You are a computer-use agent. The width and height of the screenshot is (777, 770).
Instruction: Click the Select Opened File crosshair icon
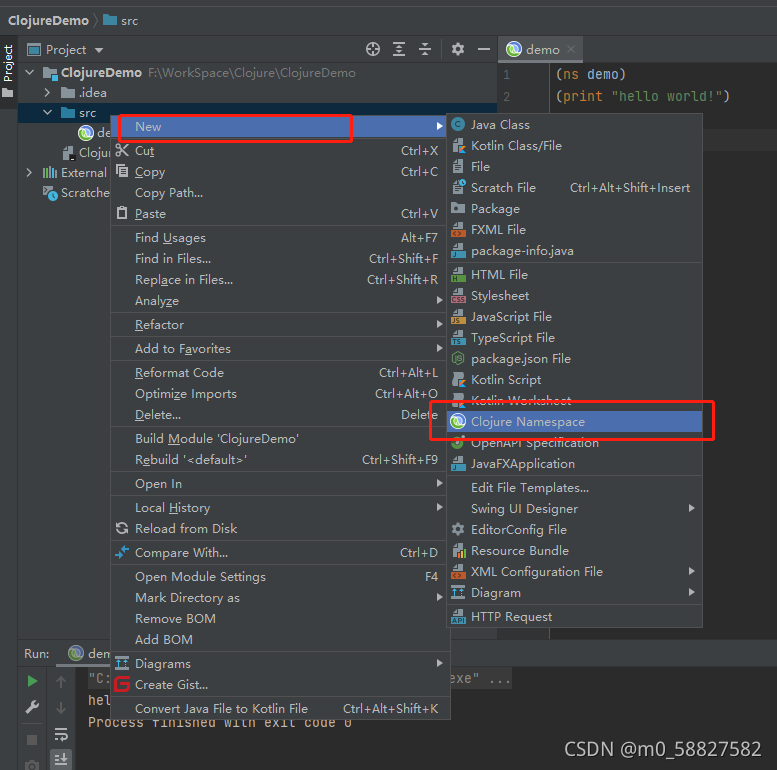pos(373,49)
